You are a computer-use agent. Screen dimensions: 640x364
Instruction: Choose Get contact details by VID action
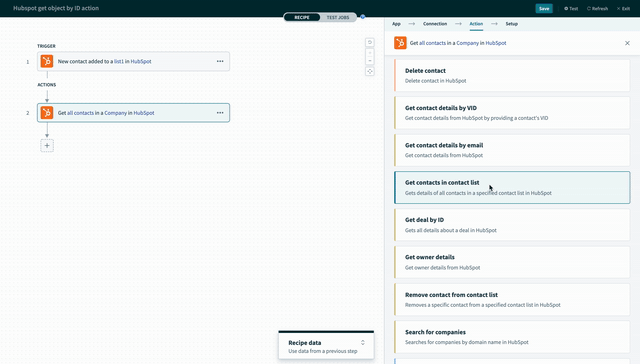pyautogui.click(x=512, y=113)
